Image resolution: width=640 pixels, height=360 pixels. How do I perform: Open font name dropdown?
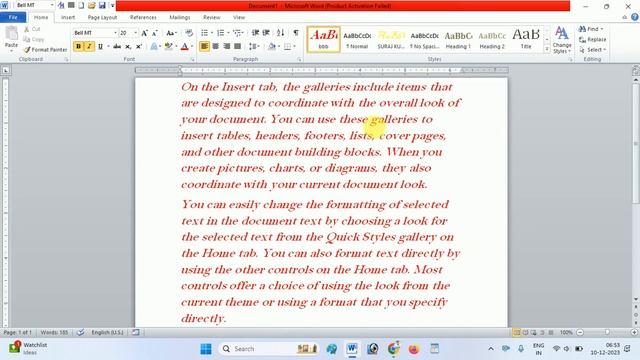(115, 33)
